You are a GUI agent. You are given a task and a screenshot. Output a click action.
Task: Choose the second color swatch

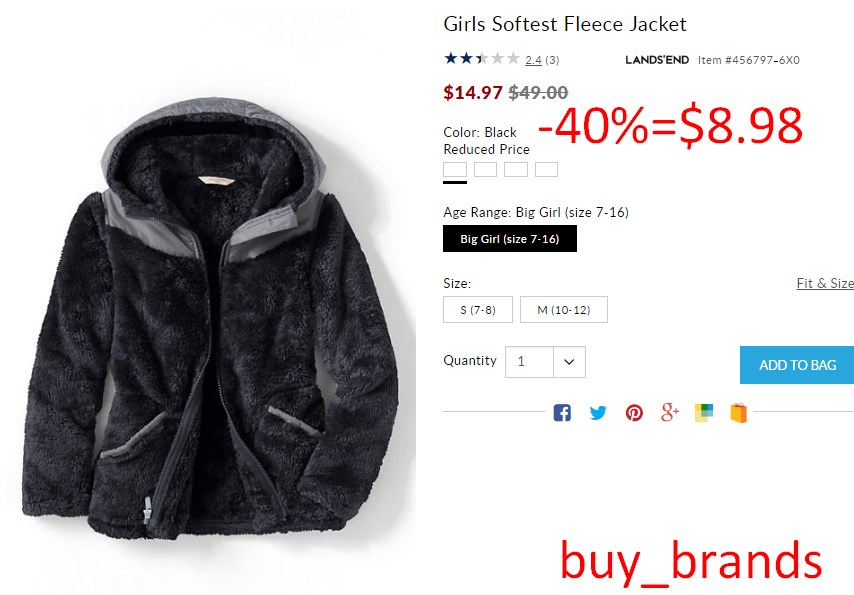click(x=485, y=169)
